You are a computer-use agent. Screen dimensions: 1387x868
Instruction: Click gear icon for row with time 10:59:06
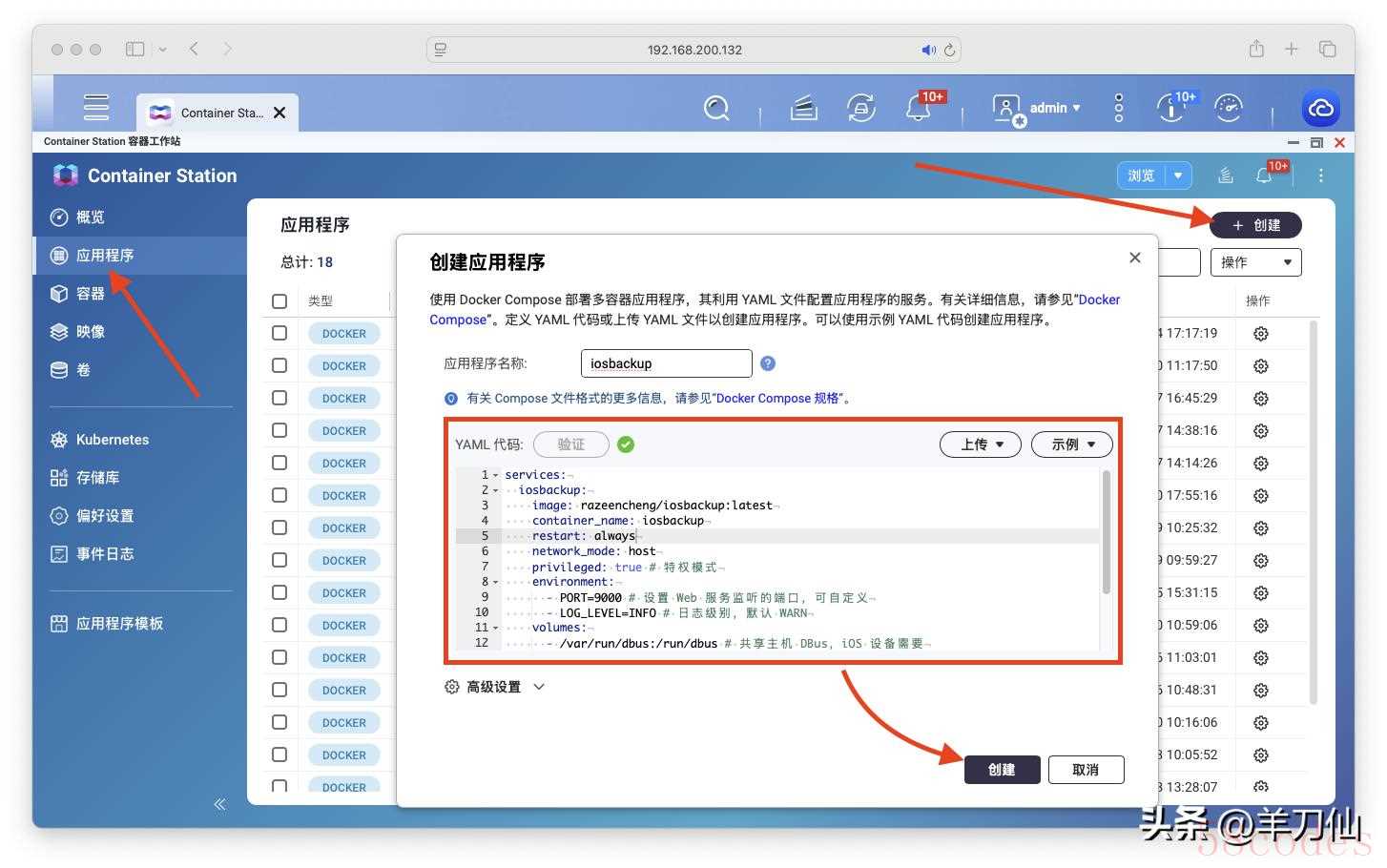(1261, 626)
